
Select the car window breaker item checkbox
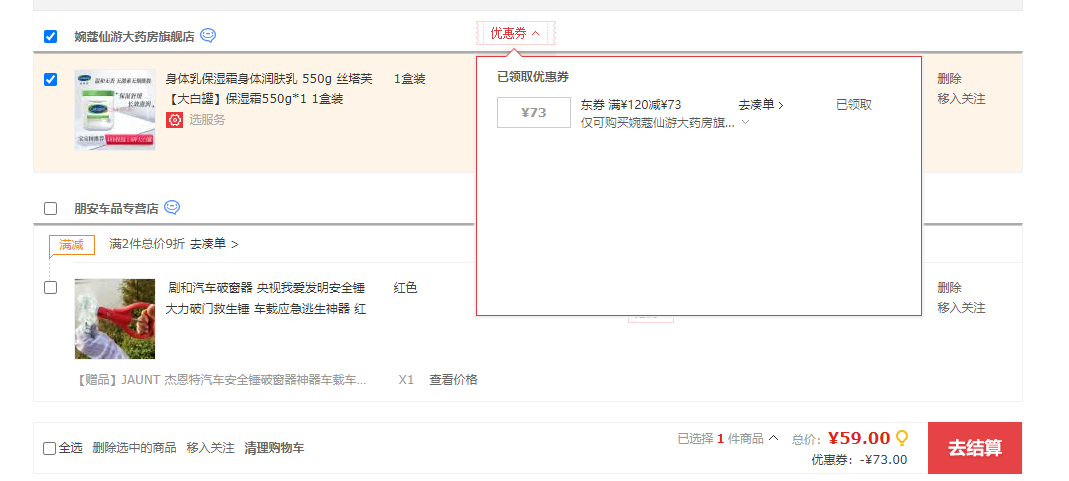51,288
